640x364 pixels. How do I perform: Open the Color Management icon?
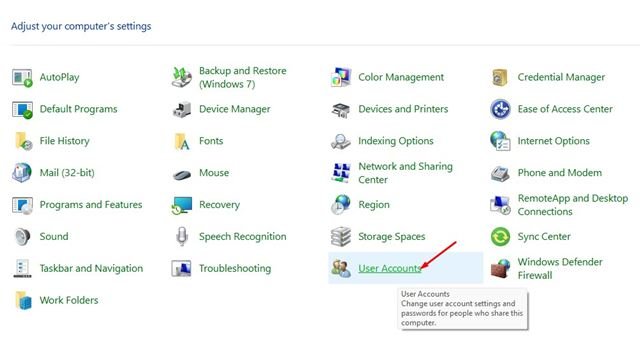click(341, 78)
